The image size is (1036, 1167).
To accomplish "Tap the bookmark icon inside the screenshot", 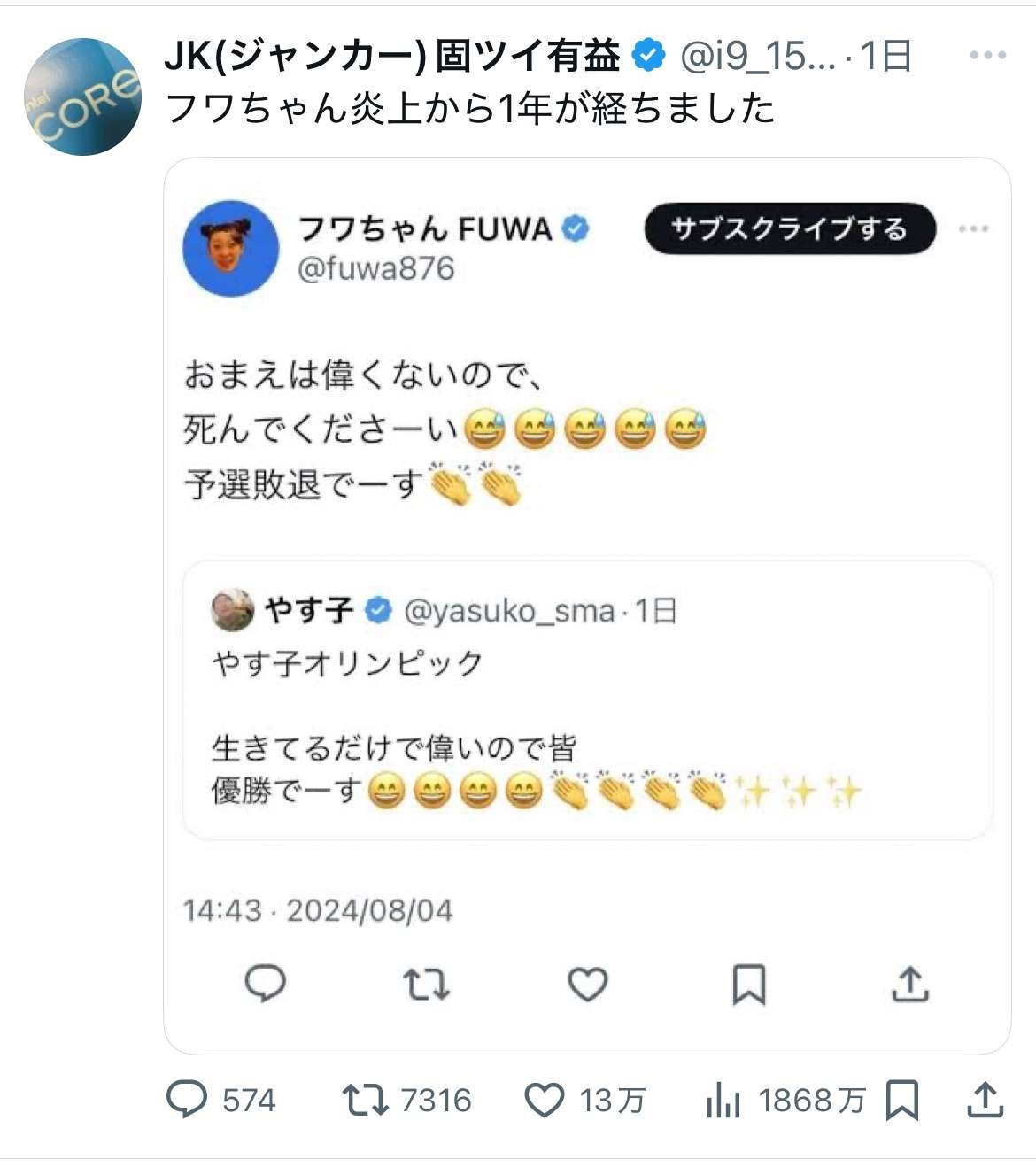I will click(748, 984).
